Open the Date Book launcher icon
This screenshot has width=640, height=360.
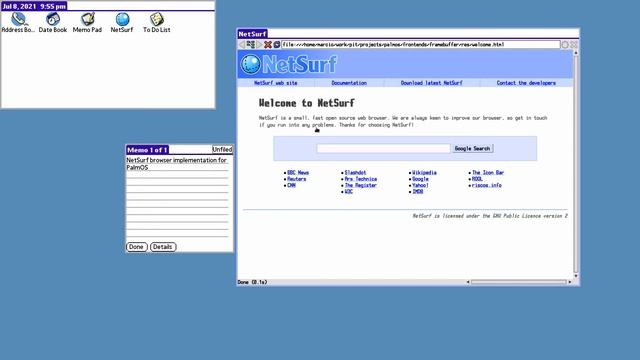click(x=53, y=19)
